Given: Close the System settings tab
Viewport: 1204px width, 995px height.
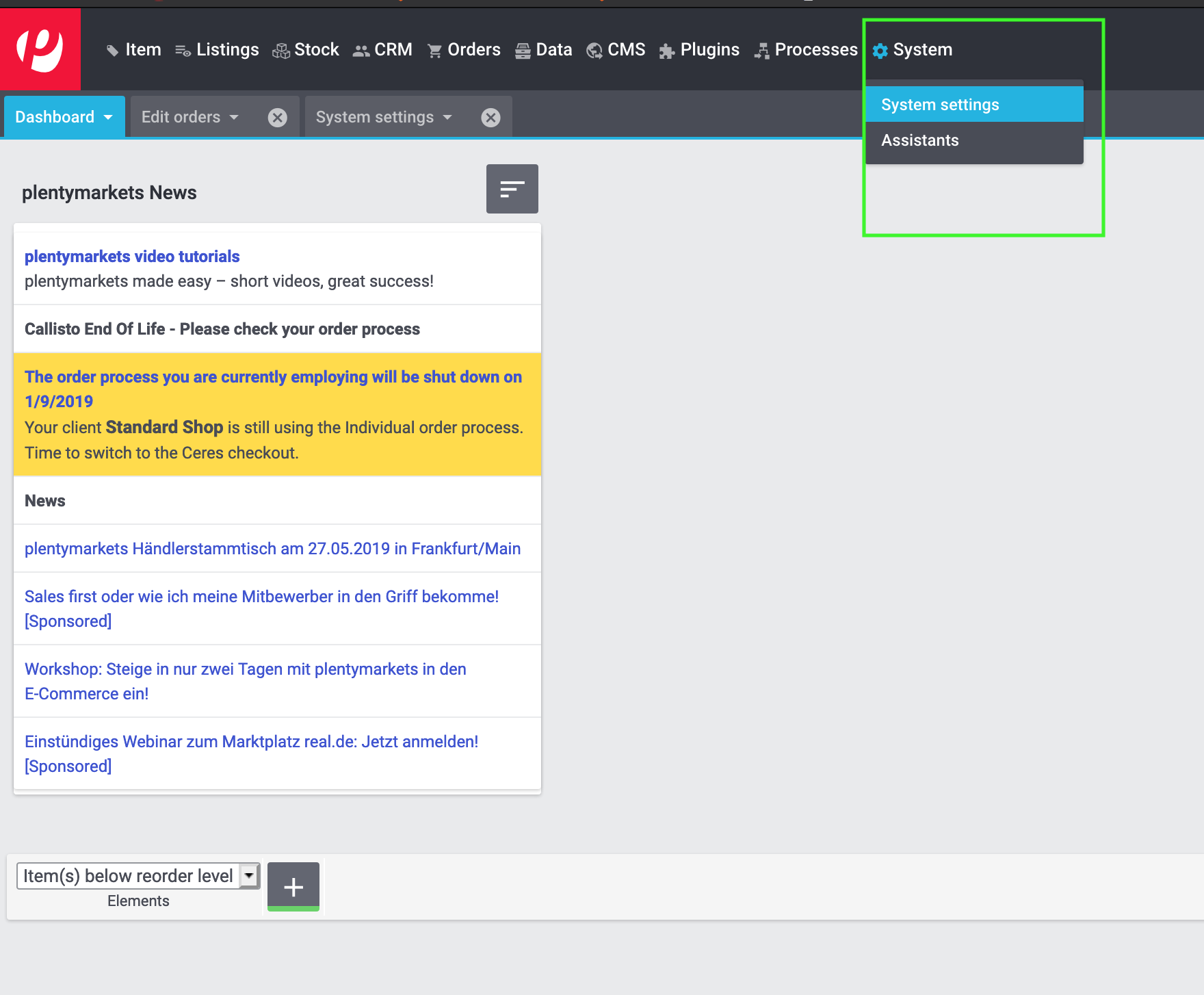Looking at the screenshot, I should (x=490, y=118).
